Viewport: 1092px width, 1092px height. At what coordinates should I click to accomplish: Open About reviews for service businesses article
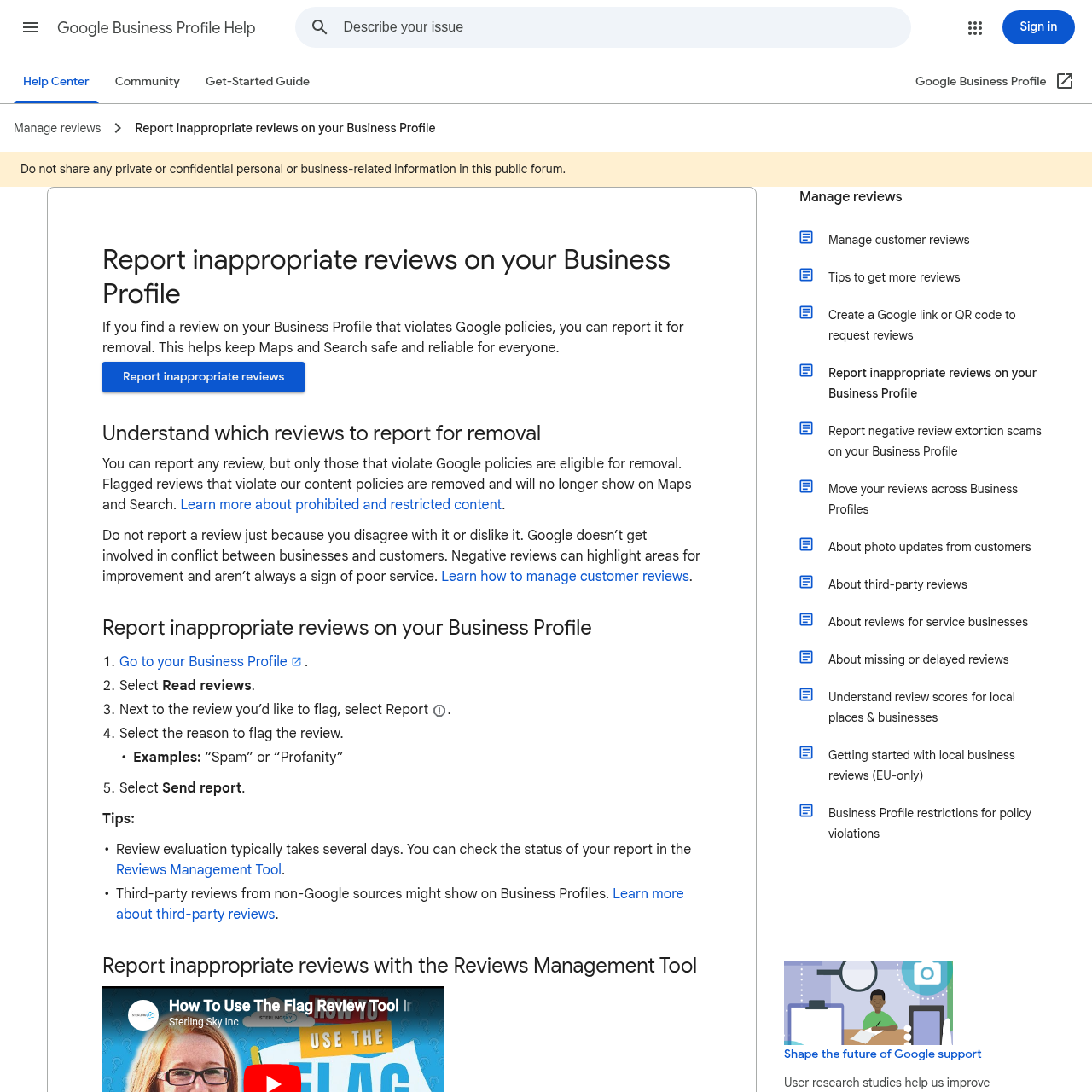pos(928,622)
